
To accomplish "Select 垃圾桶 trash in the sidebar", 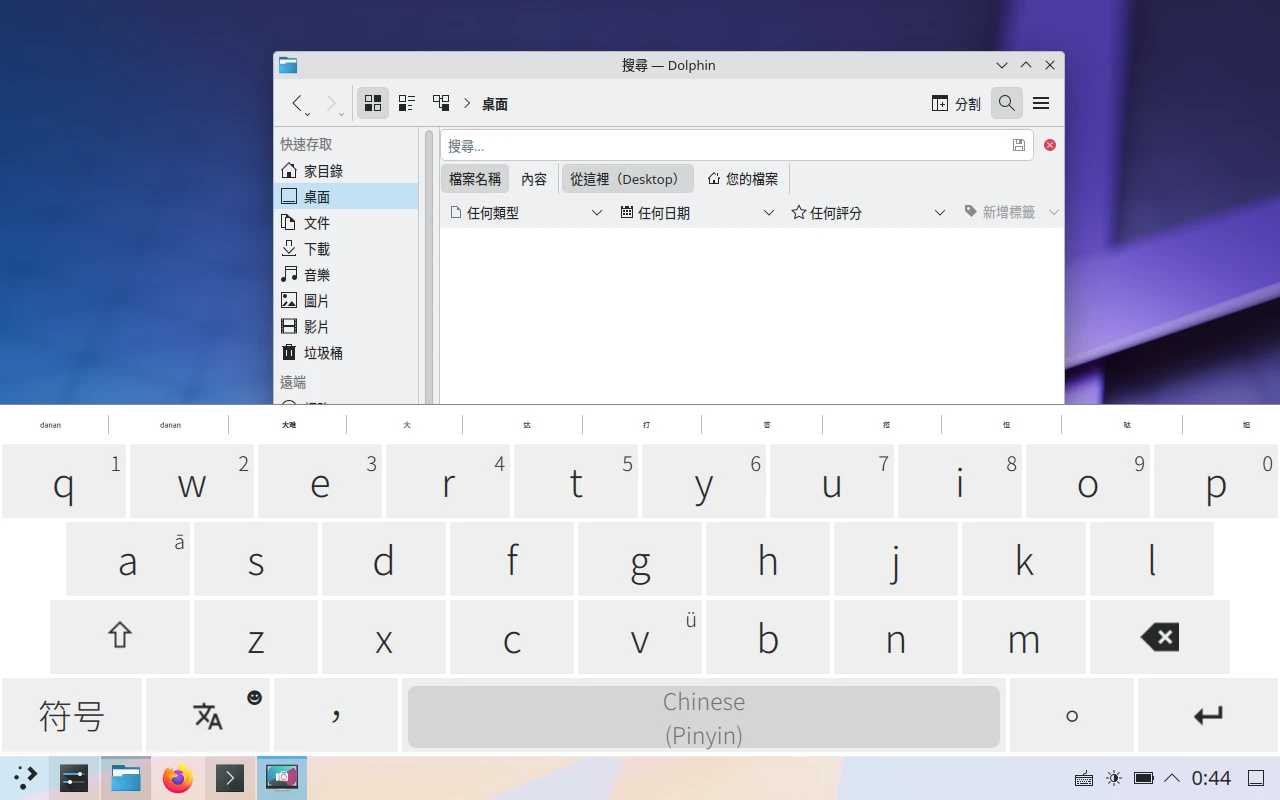I will click(323, 353).
